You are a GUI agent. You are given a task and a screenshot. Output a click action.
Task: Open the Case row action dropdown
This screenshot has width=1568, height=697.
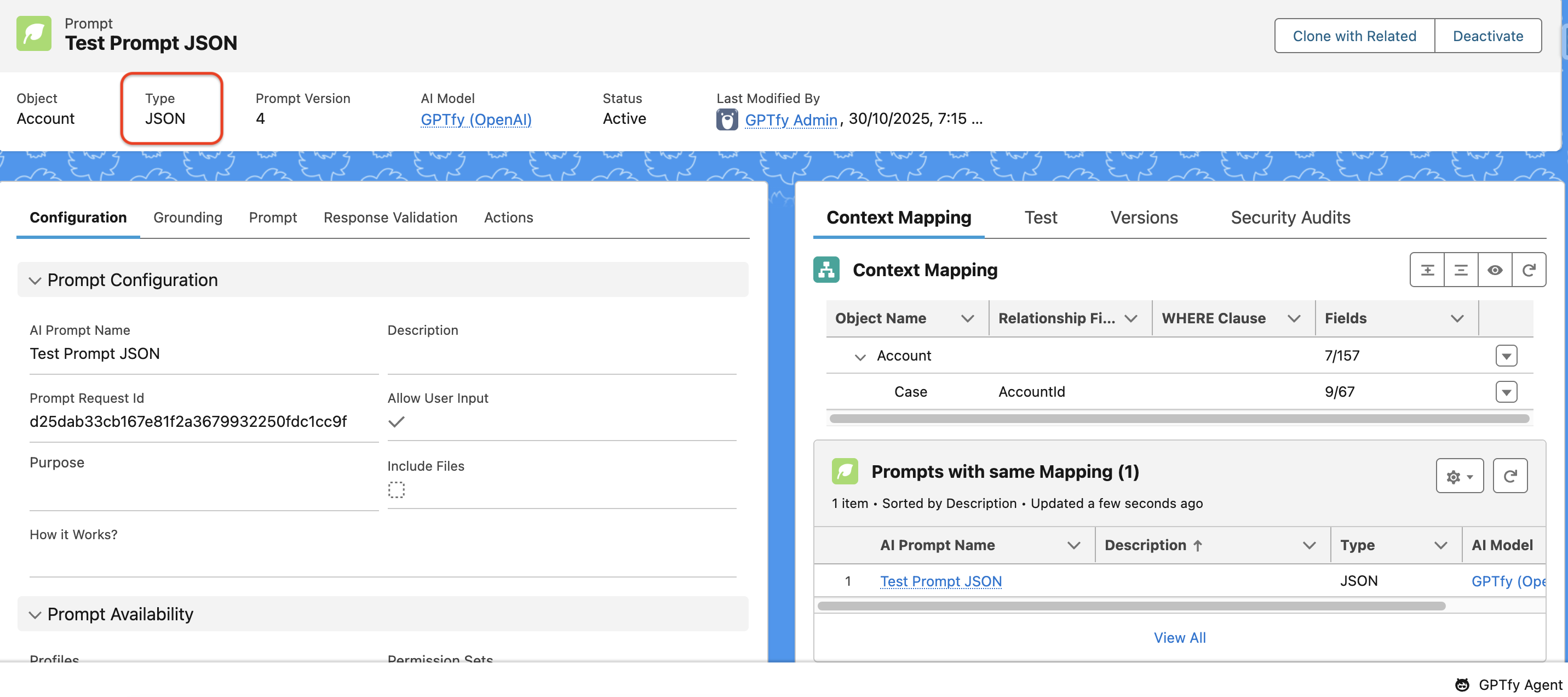(x=1506, y=392)
